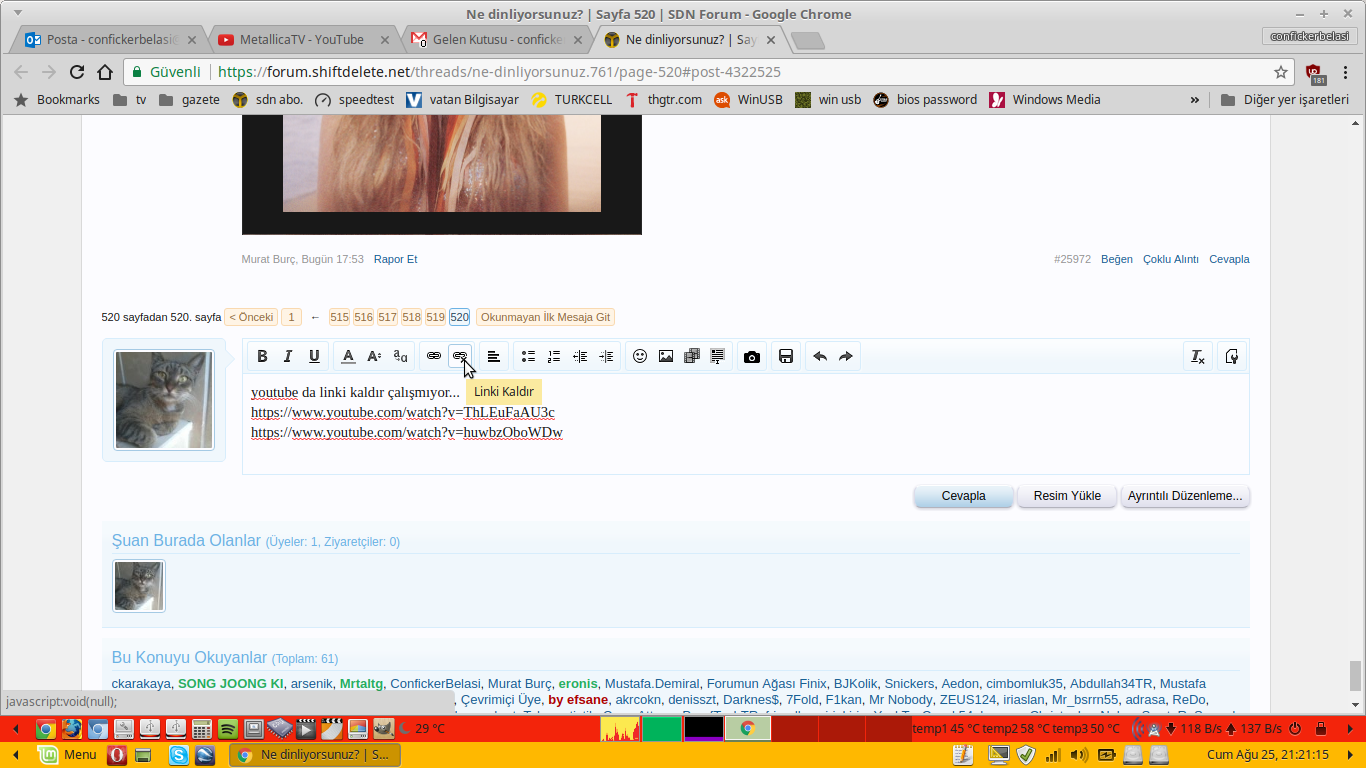The width and height of the screenshot is (1366, 768).
Task: Launch Spotify from the top panel
Action: tap(227, 729)
